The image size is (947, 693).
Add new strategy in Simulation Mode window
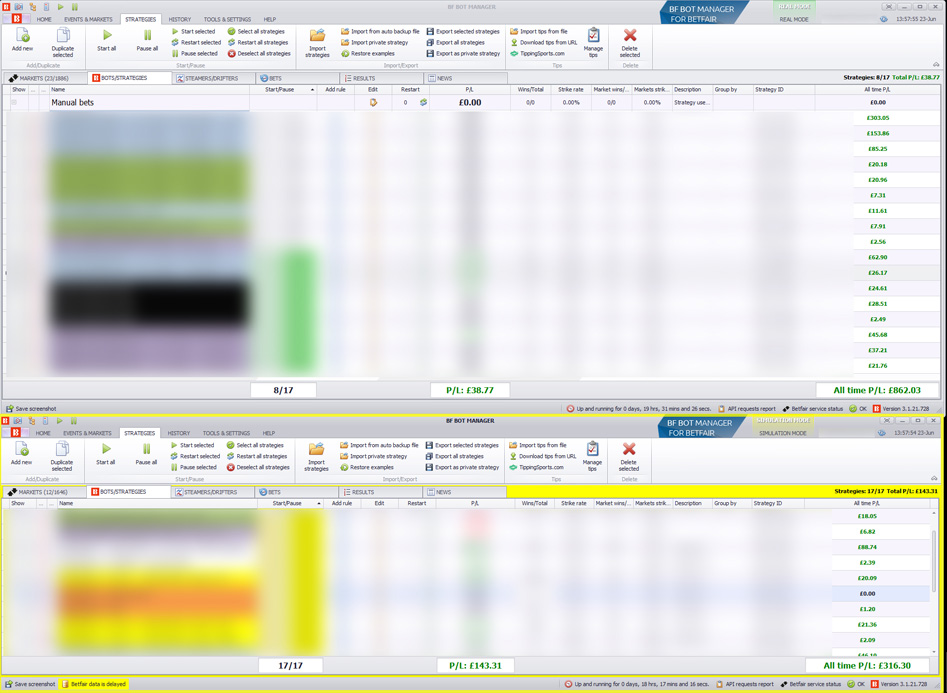[21, 454]
